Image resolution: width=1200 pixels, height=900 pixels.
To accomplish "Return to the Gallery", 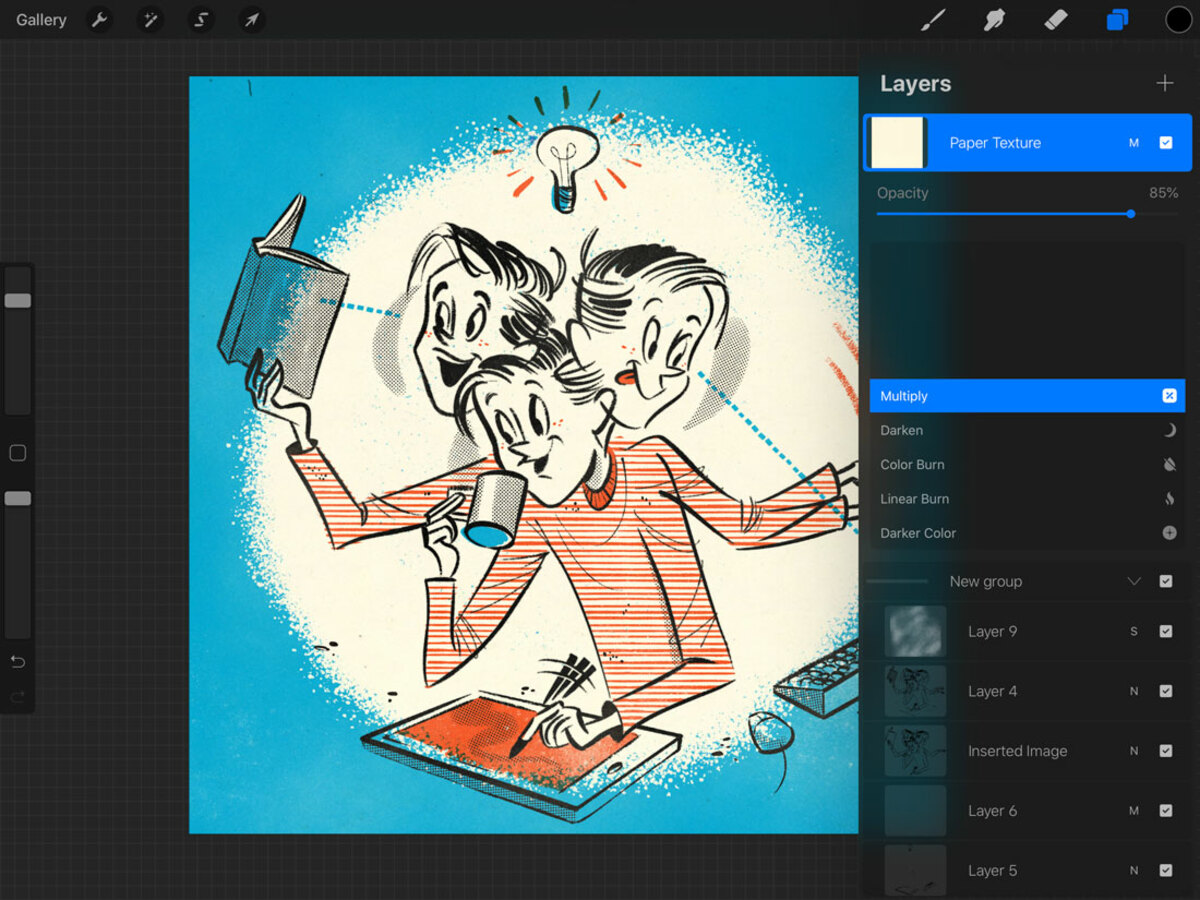I will tap(41, 20).
